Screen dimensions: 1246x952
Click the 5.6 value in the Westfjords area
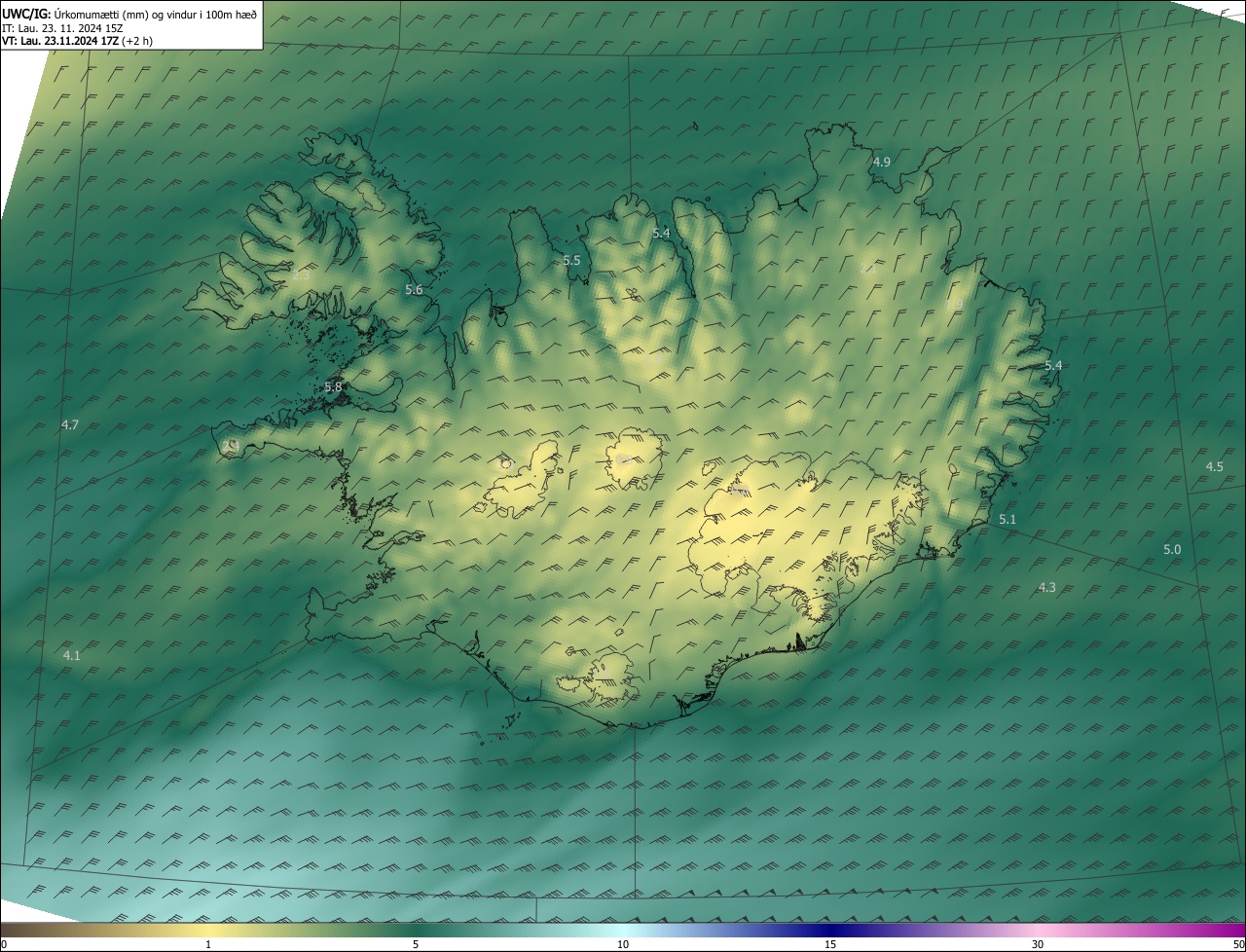(414, 290)
